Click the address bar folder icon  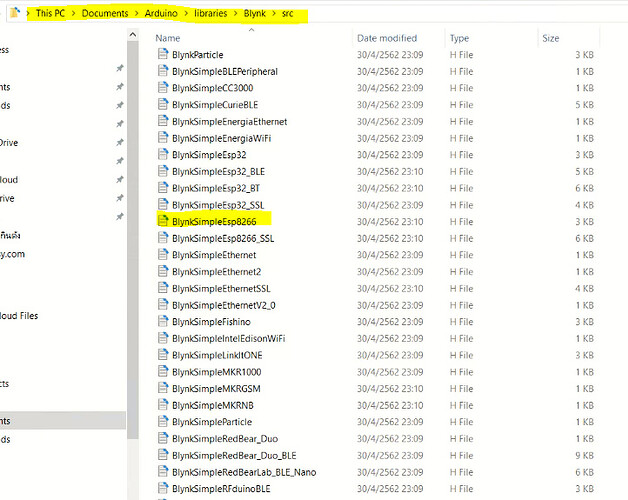pos(15,13)
